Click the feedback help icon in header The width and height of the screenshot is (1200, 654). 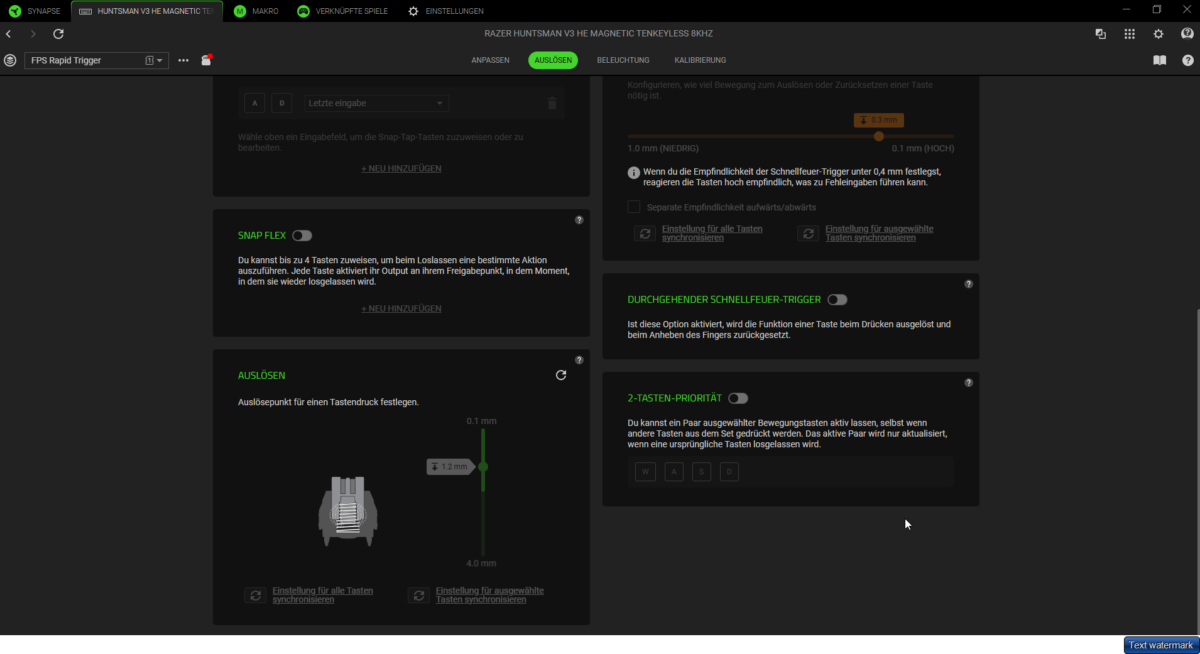coord(1187,34)
